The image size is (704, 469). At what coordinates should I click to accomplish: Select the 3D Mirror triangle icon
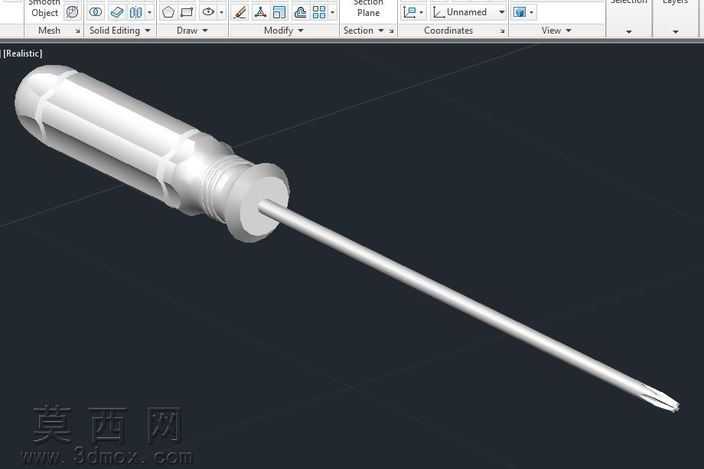(260, 12)
